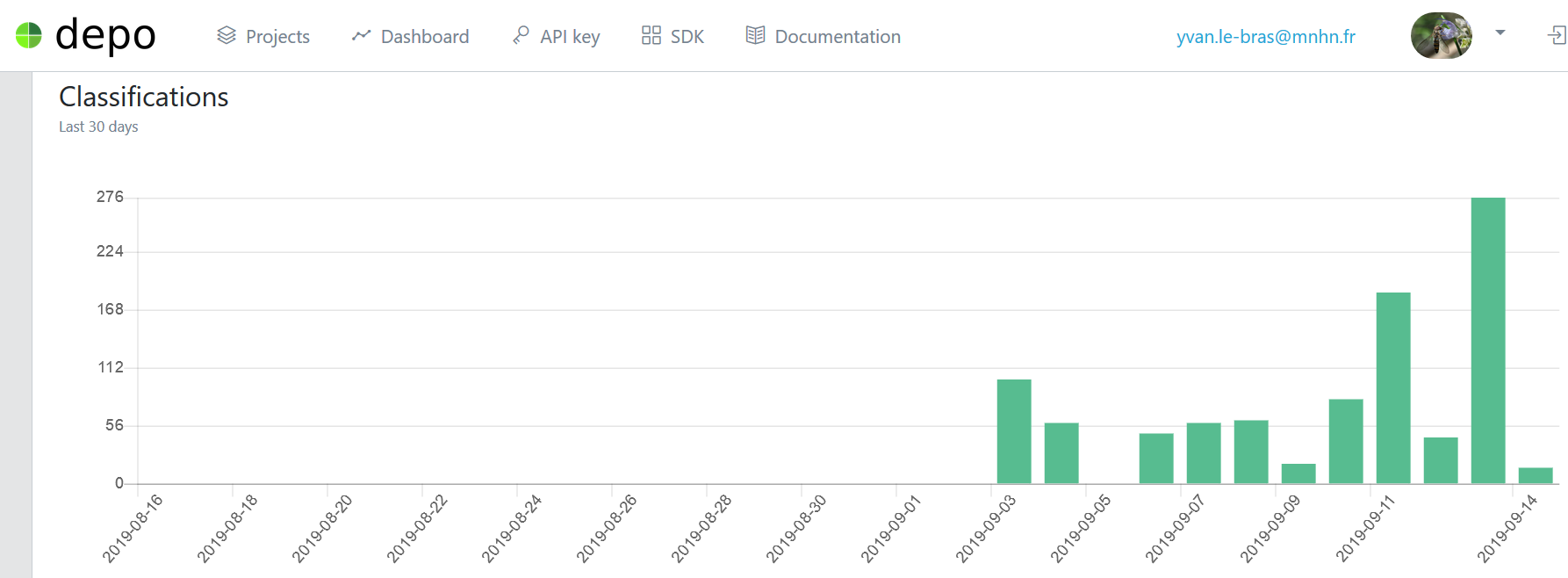Click the tallest bar in the chart
Viewport: 1568px width, 578px height.
tap(1488, 341)
